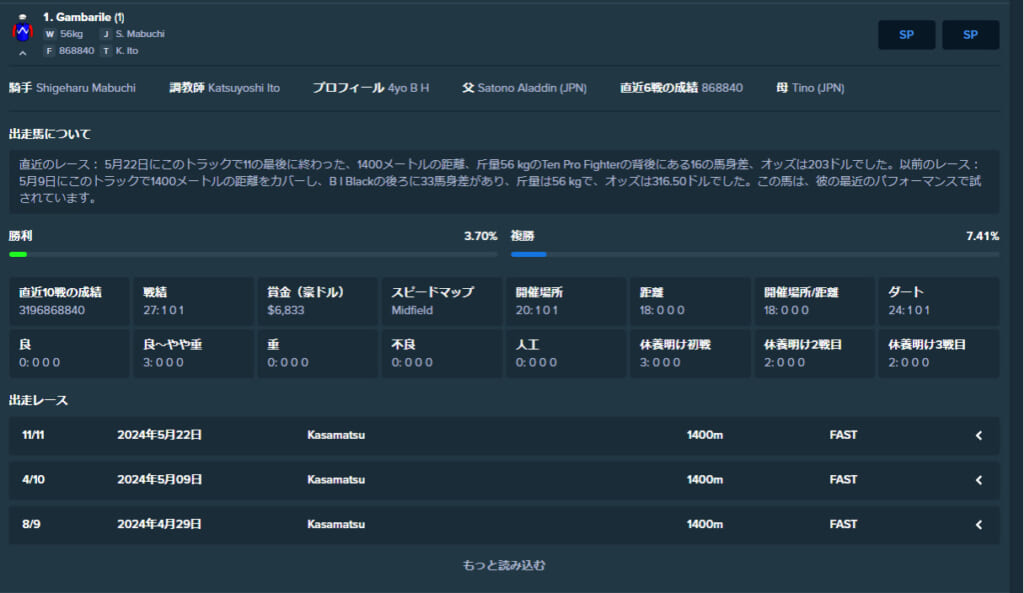Click the 休養明け初戦 stat card

tap(690, 353)
